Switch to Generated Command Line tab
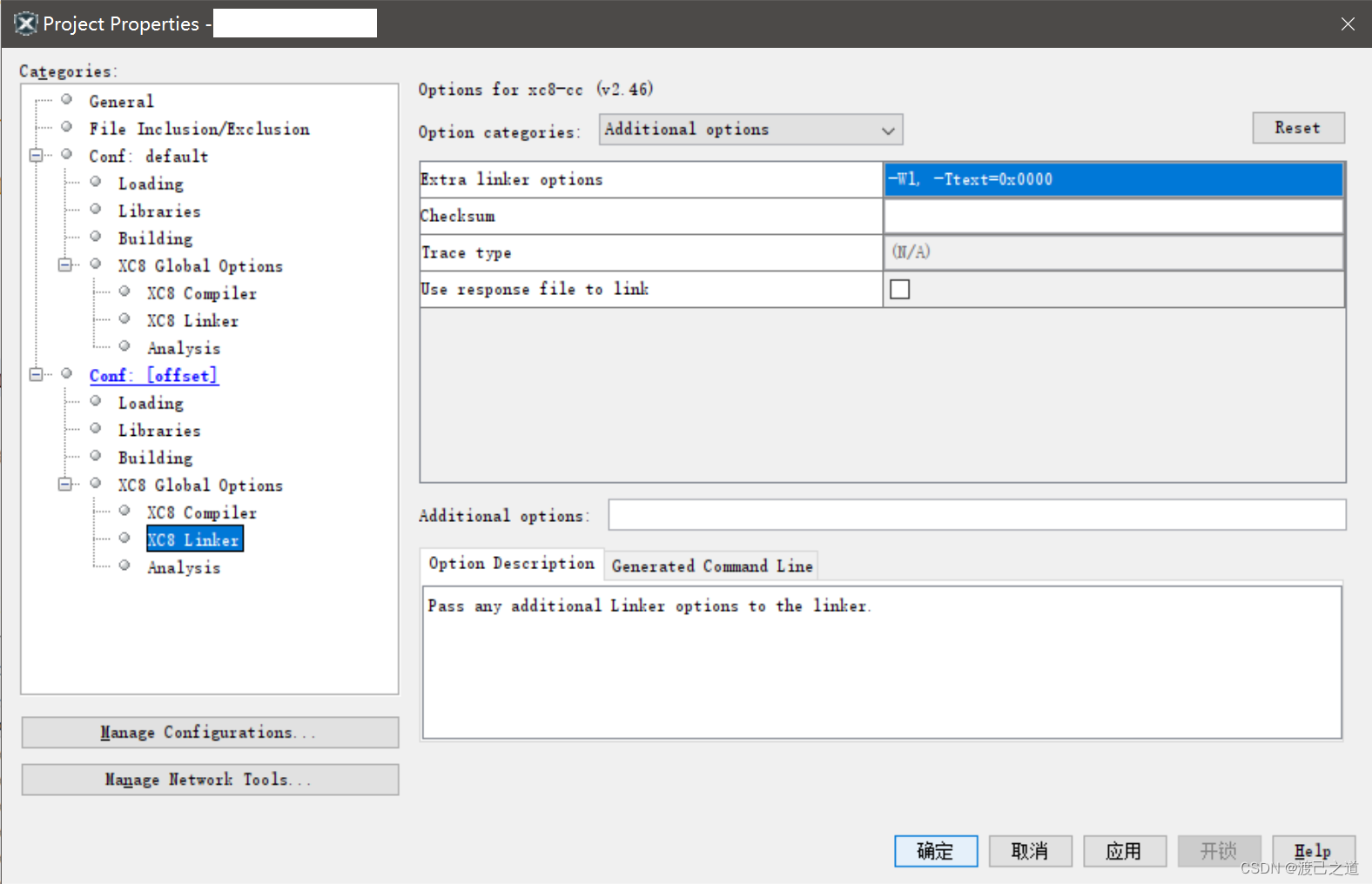Image resolution: width=1372 pixels, height=884 pixels. pos(712,566)
